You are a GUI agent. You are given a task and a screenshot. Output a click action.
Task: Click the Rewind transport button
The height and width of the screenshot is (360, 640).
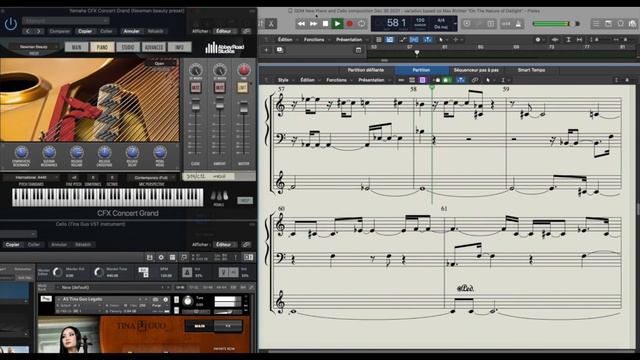pos(301,24)
